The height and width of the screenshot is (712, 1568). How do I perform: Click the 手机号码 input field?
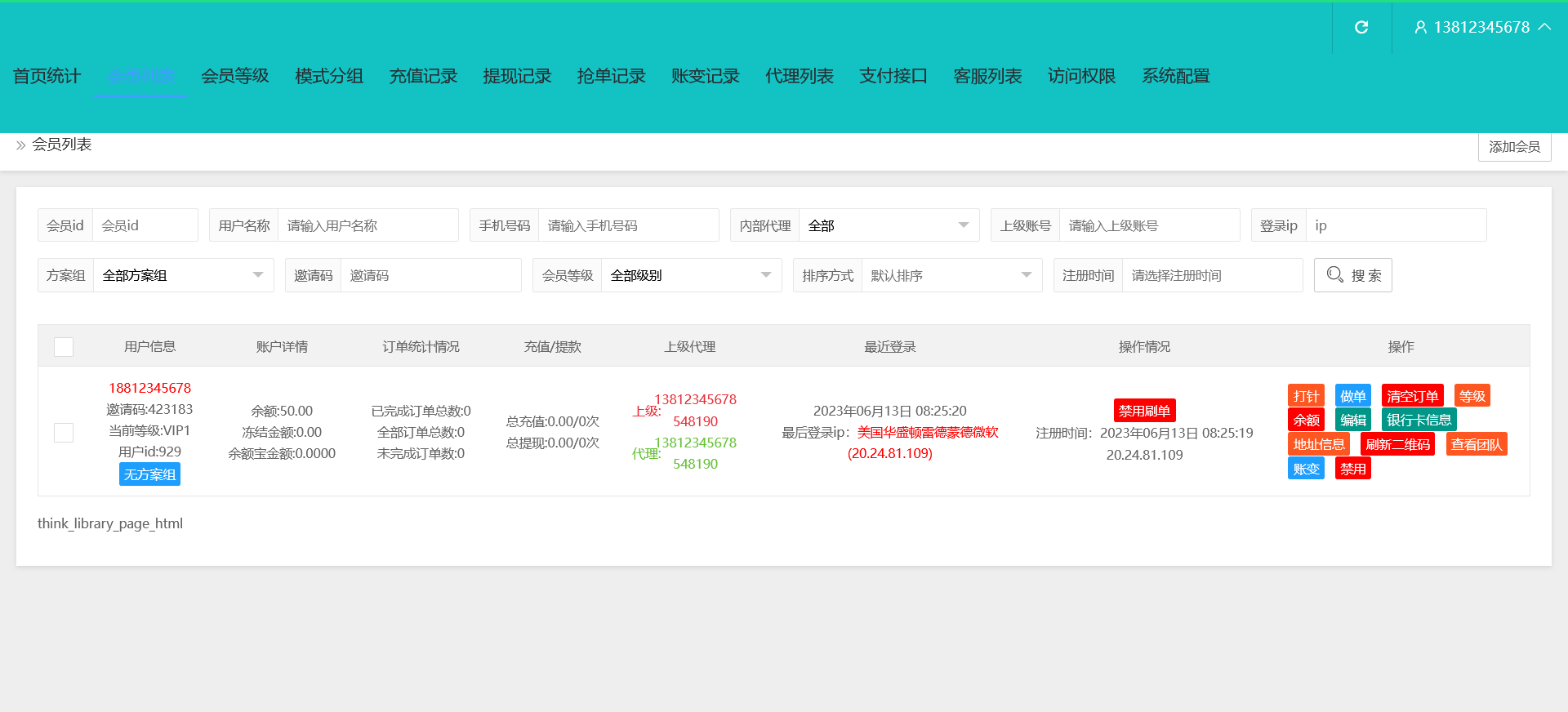pos(627,225)
